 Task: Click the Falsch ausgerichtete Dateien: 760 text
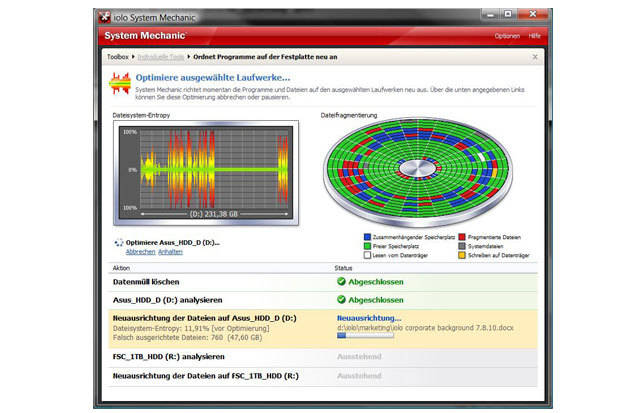[x=188, y=338]
